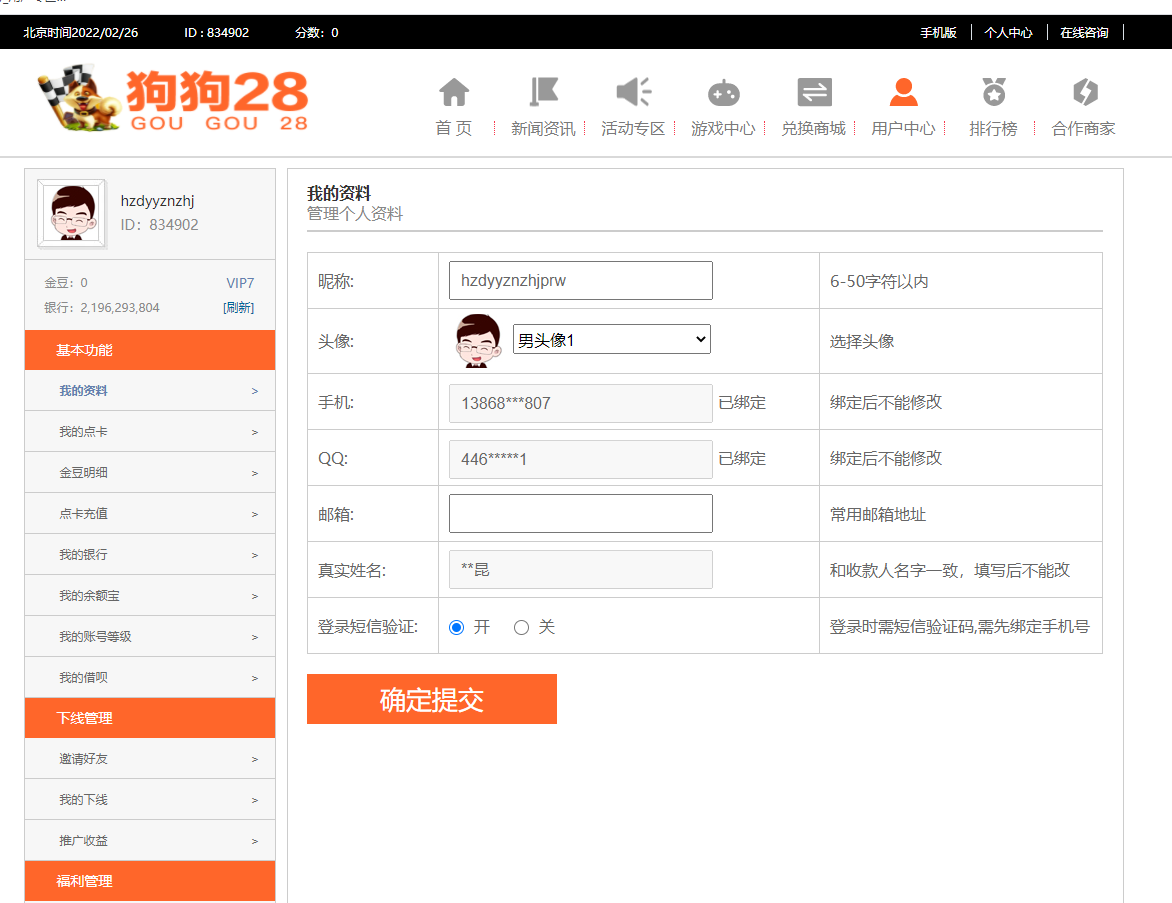This screenshot has height=903, width=1172.
Task: Click the 确定提交 submit button
Action: point(431,699)
